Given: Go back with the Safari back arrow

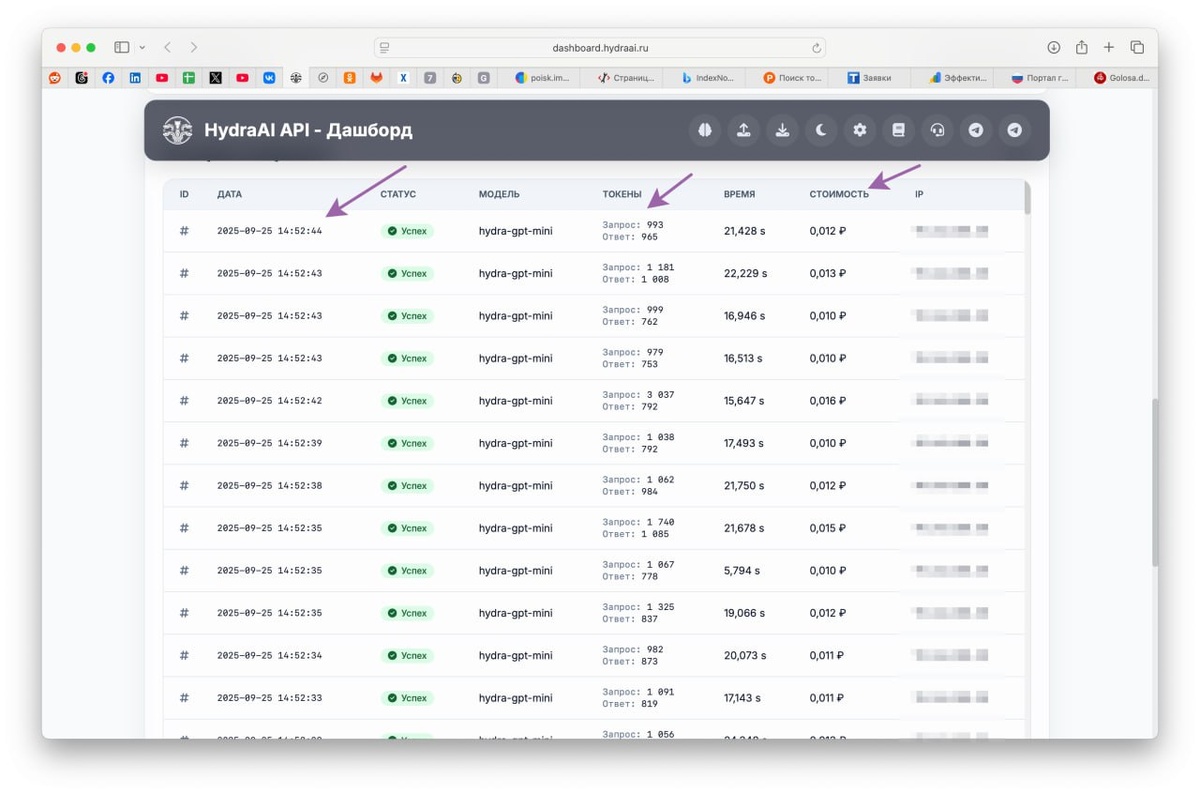Looking at the screenshot, I should coord(167,47).
